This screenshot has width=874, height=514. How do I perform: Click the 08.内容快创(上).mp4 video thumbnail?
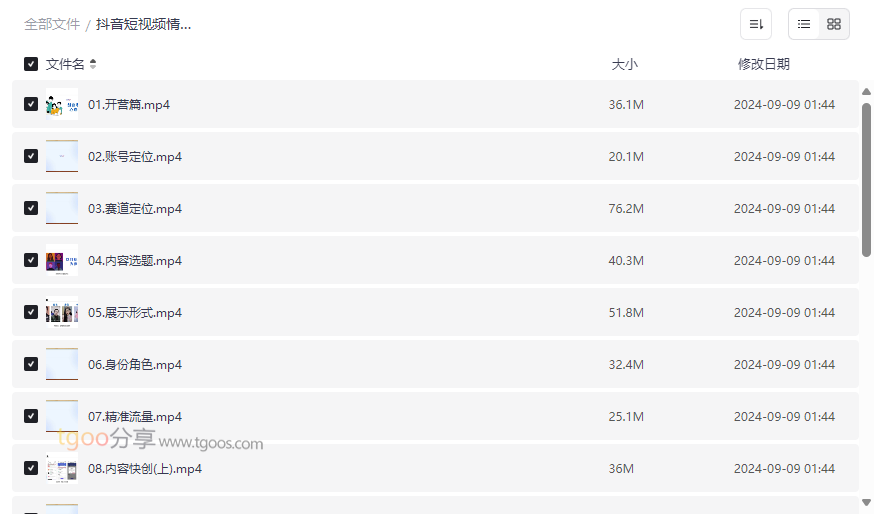(62, 468)
